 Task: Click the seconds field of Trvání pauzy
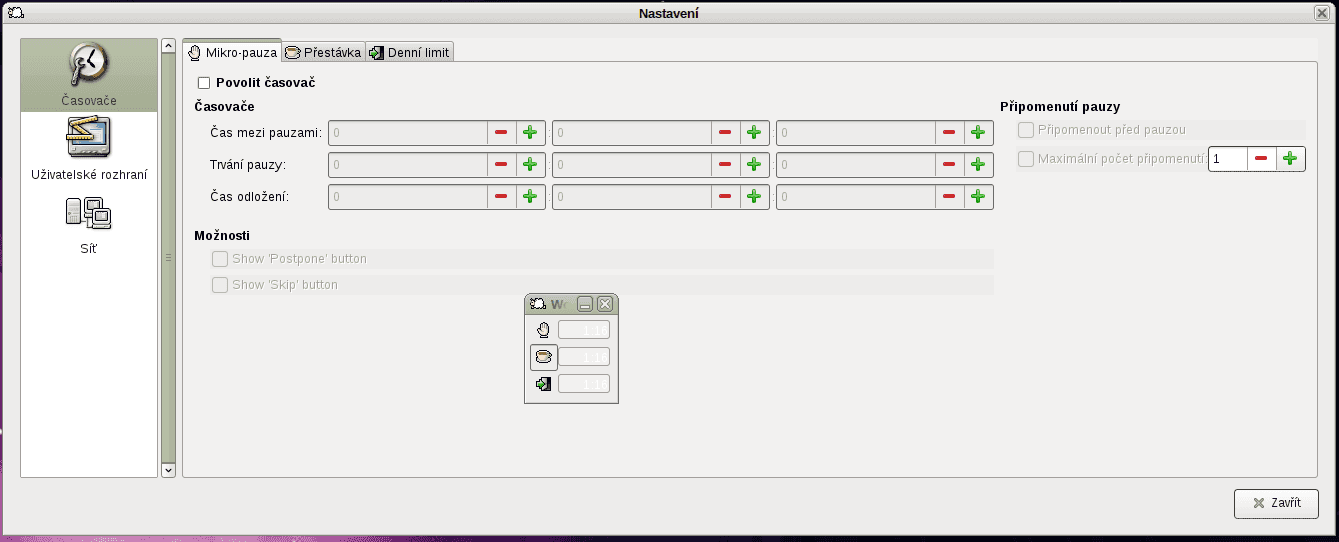pyautogui.click(x=856, y=165)
